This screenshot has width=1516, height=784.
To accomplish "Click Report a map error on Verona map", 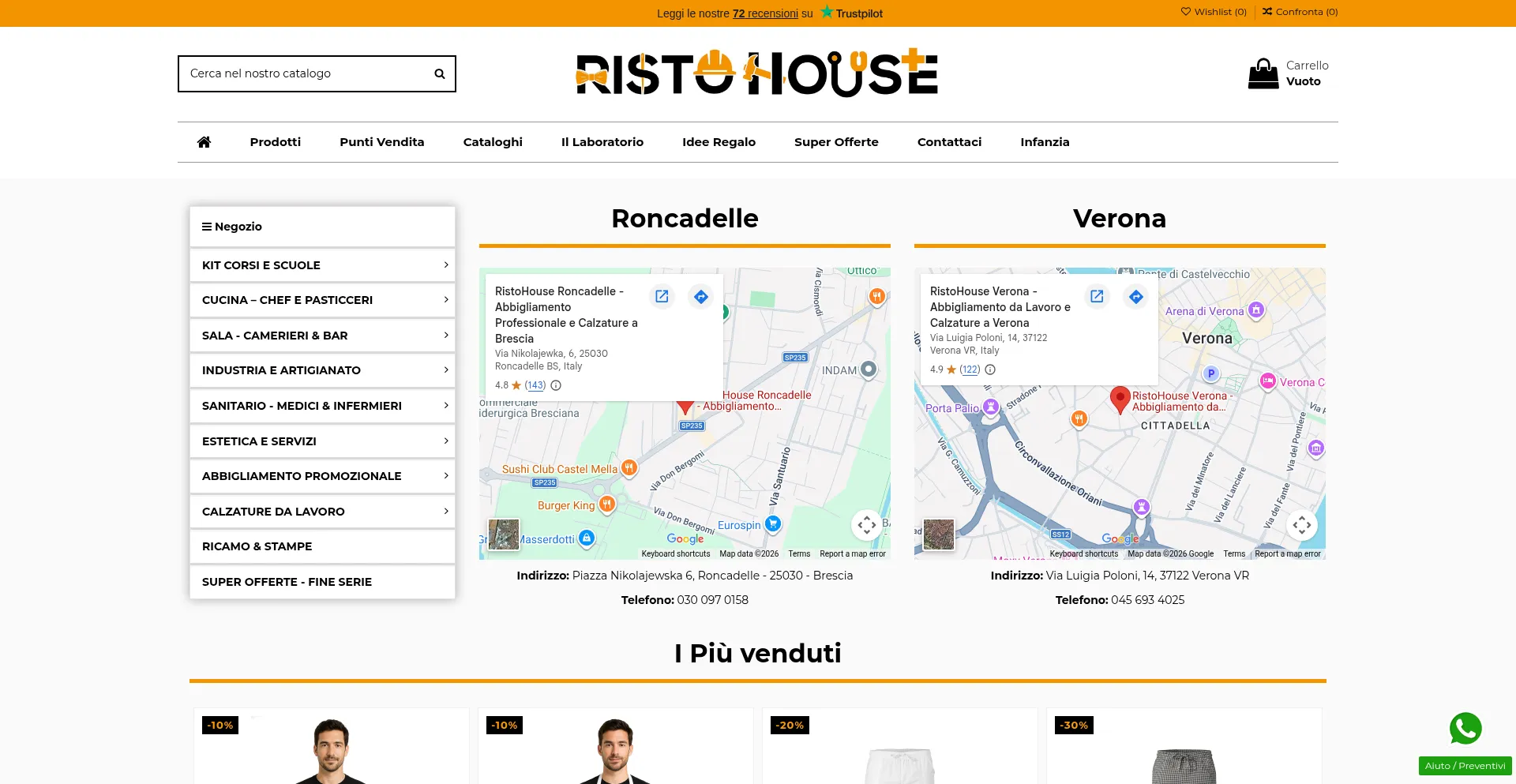I will [x=1288, y=554].
